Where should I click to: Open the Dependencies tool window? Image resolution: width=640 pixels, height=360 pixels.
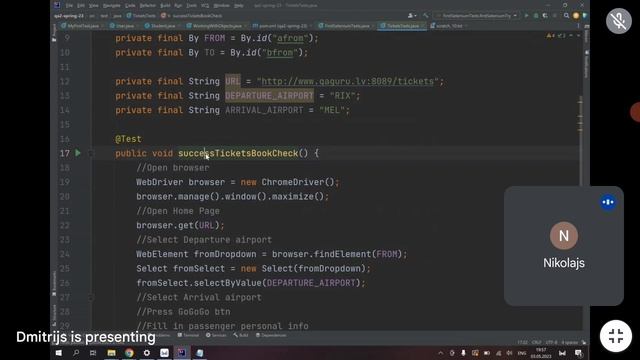[271, 335]
